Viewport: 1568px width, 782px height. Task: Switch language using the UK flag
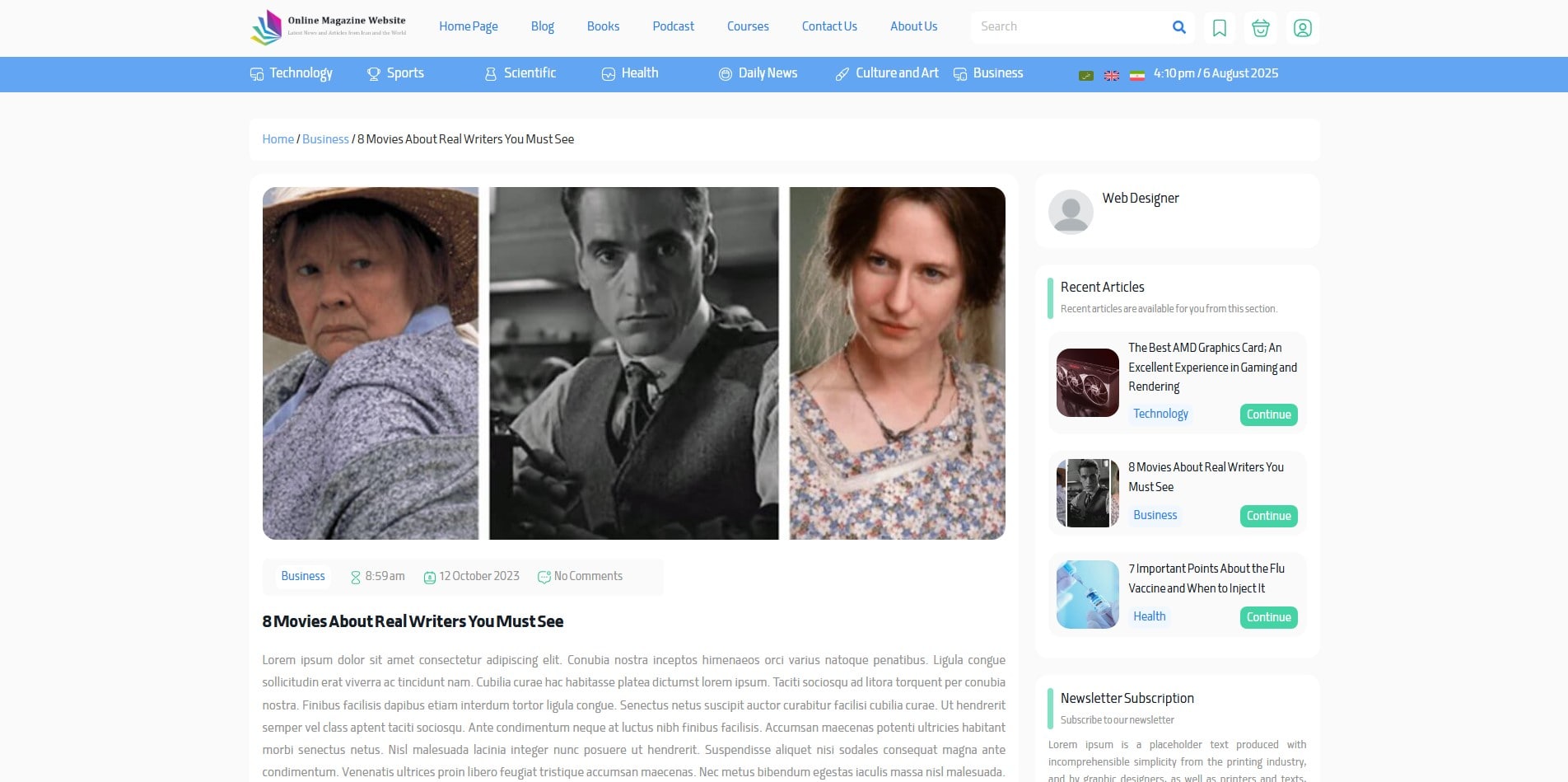1111,75
